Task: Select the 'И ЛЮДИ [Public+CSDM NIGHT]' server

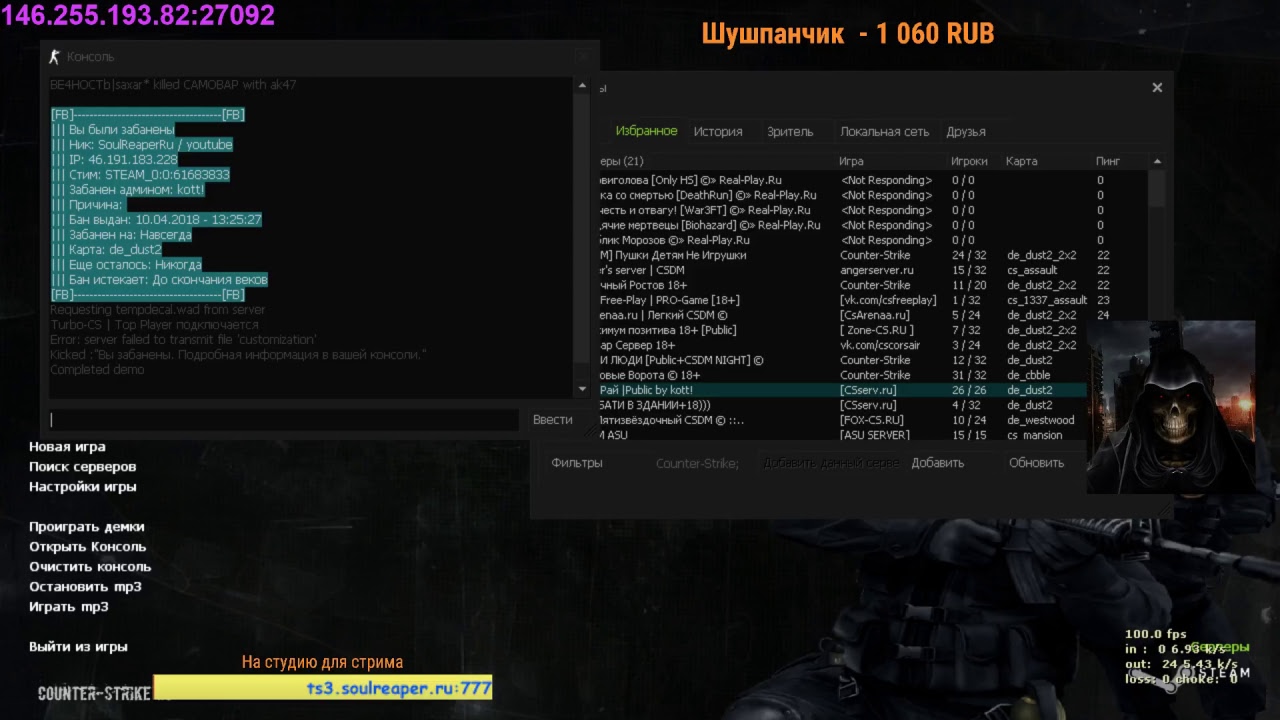Action: click(x=843, y=360)
